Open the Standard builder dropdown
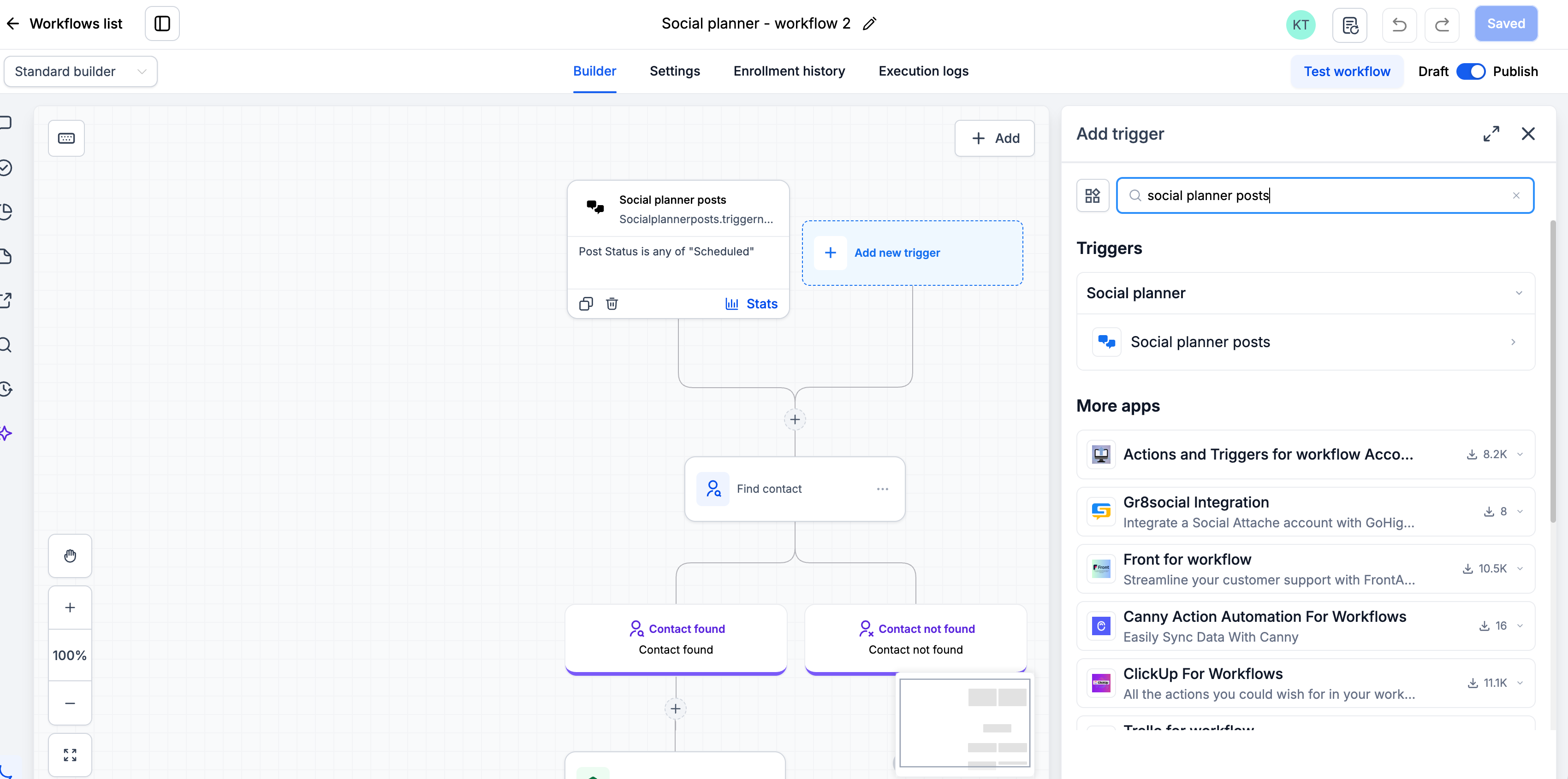The image size is (1568, 779). coord(80,71)
